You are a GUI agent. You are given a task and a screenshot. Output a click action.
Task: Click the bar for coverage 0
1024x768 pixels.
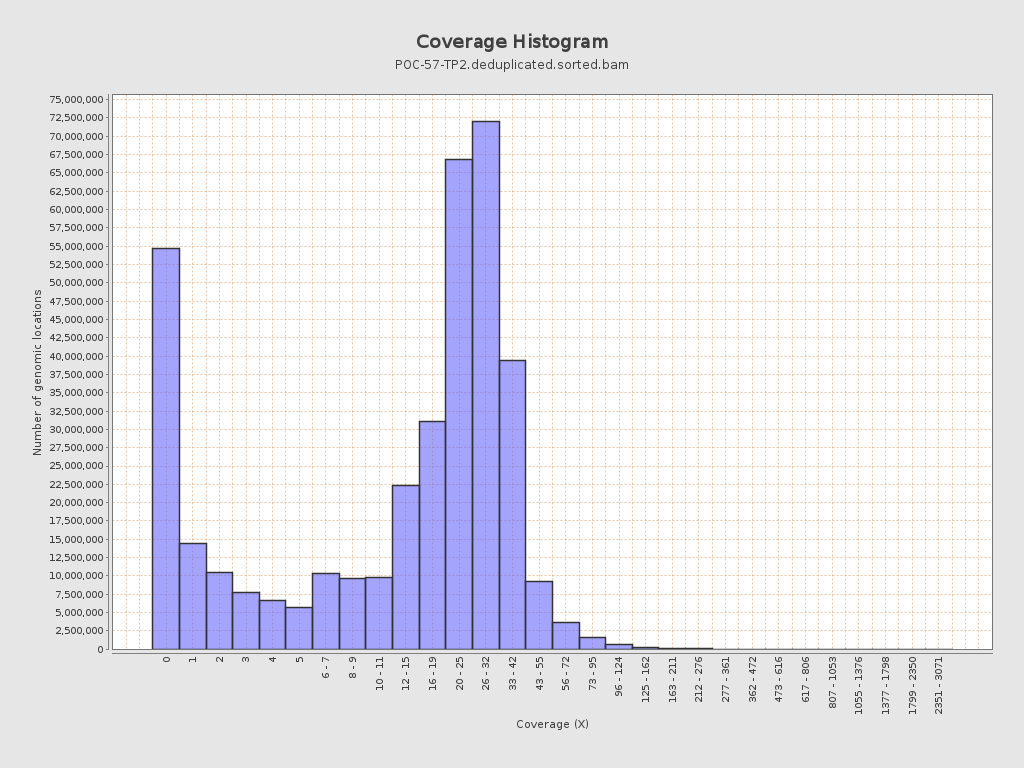(166, 449)
